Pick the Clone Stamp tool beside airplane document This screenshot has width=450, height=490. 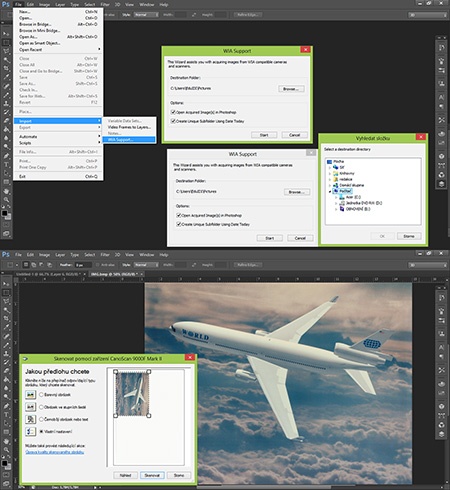[6, 353]
